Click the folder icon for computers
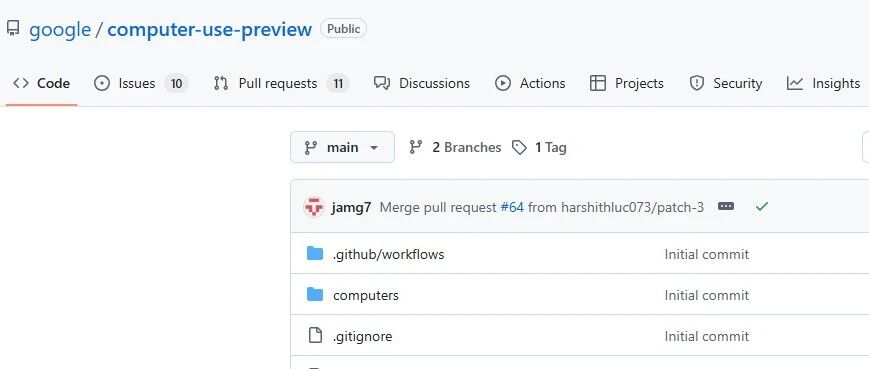869x369 pixels. click(315, 295)
